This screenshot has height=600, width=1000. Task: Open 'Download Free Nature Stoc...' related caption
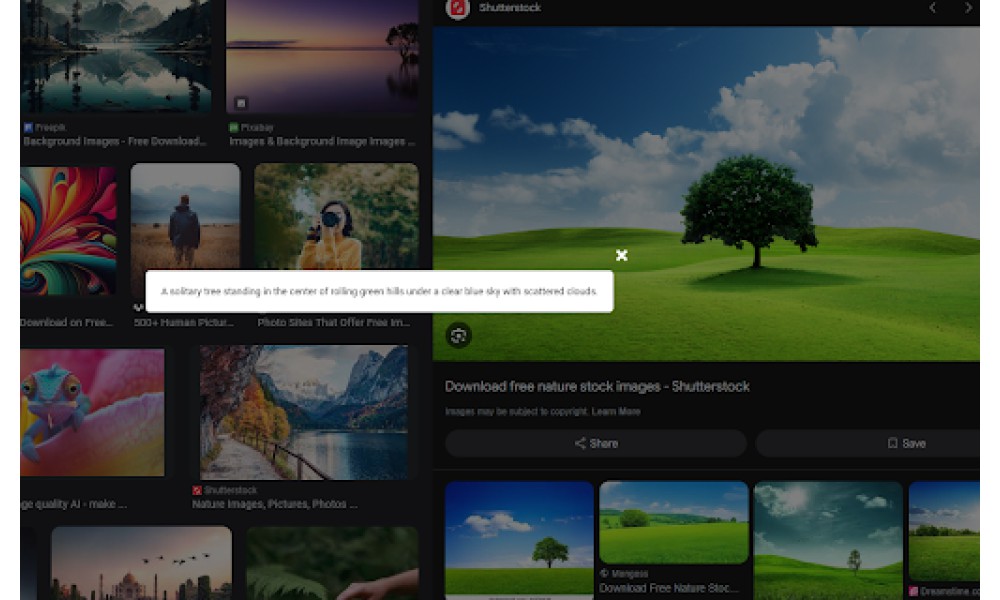[668, 588]
